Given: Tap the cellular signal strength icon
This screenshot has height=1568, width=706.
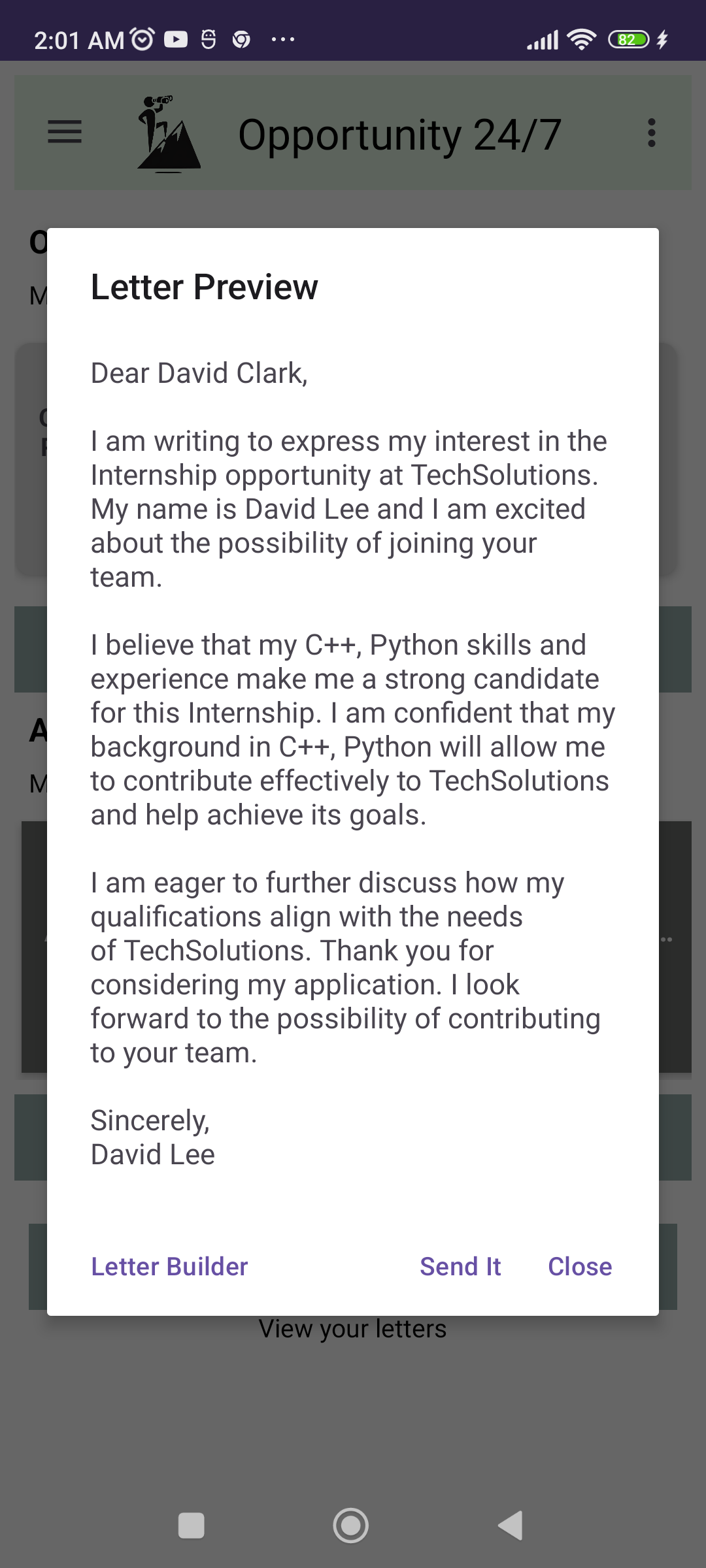Looking at the screenshot, I should tap(543, 40).
